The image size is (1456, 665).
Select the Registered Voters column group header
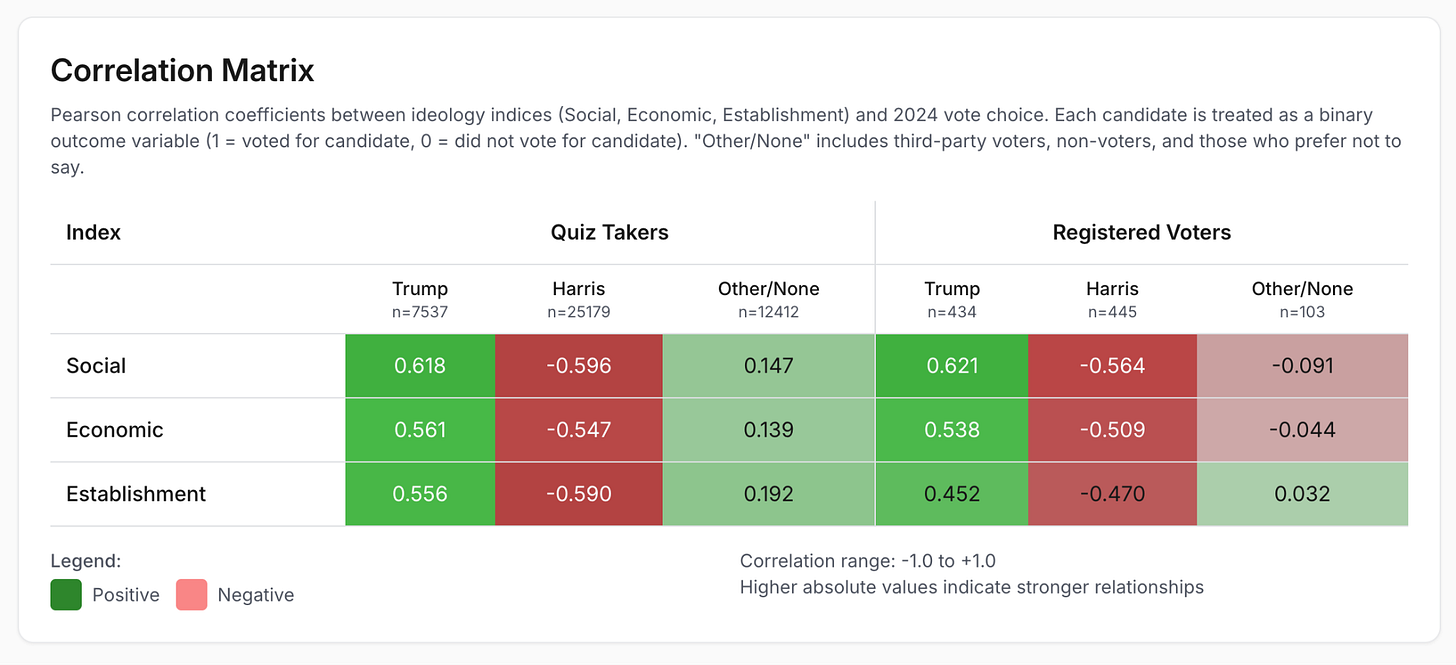coord(1141,233)
